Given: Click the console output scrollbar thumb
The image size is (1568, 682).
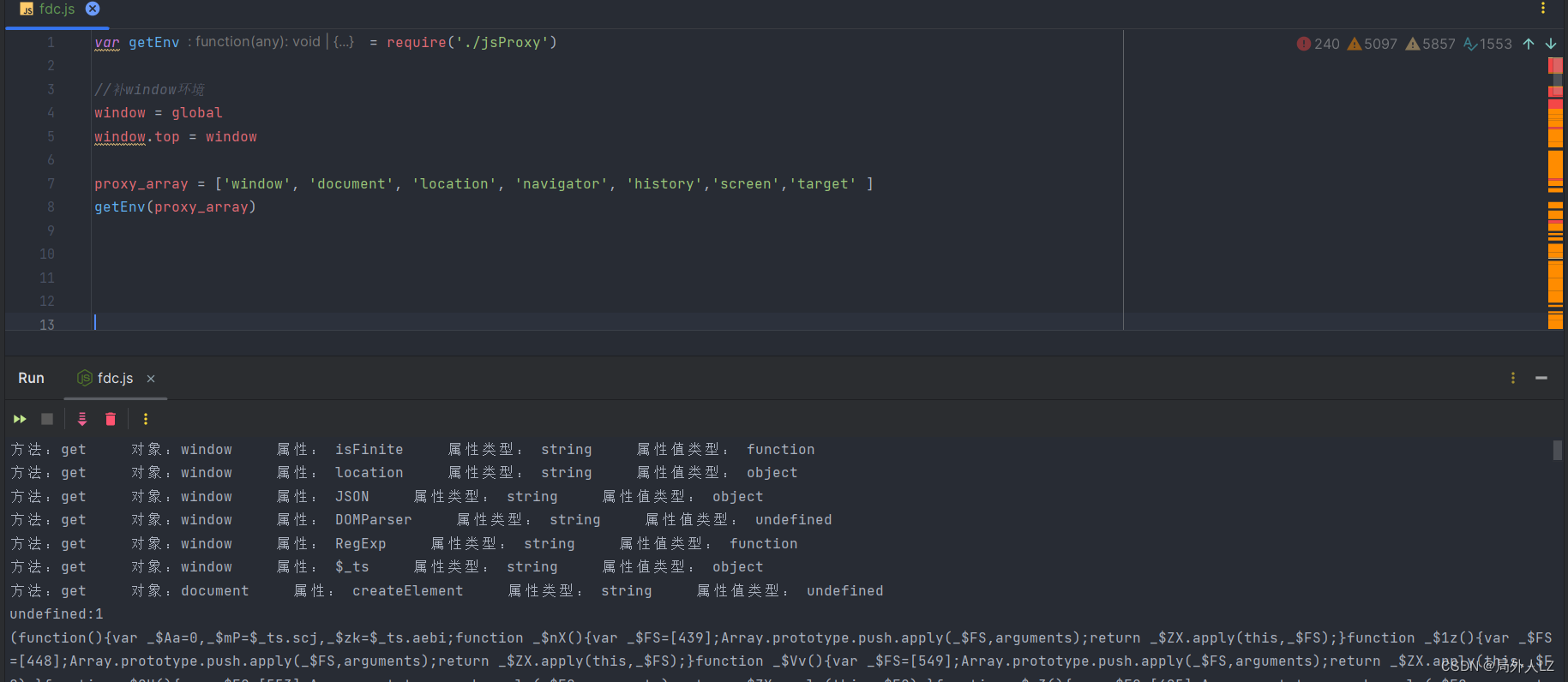Looking at the screenshot, I should (1558, 450).
